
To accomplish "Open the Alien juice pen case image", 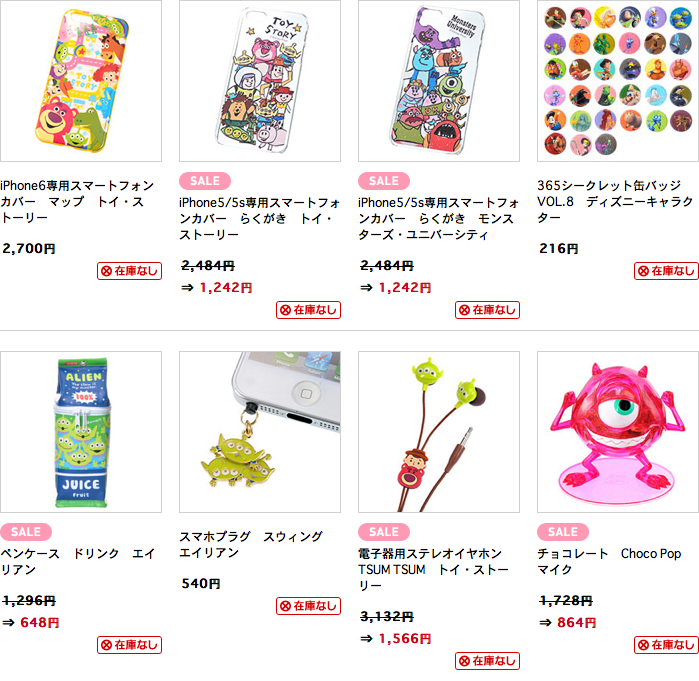I will click(81, 432).
